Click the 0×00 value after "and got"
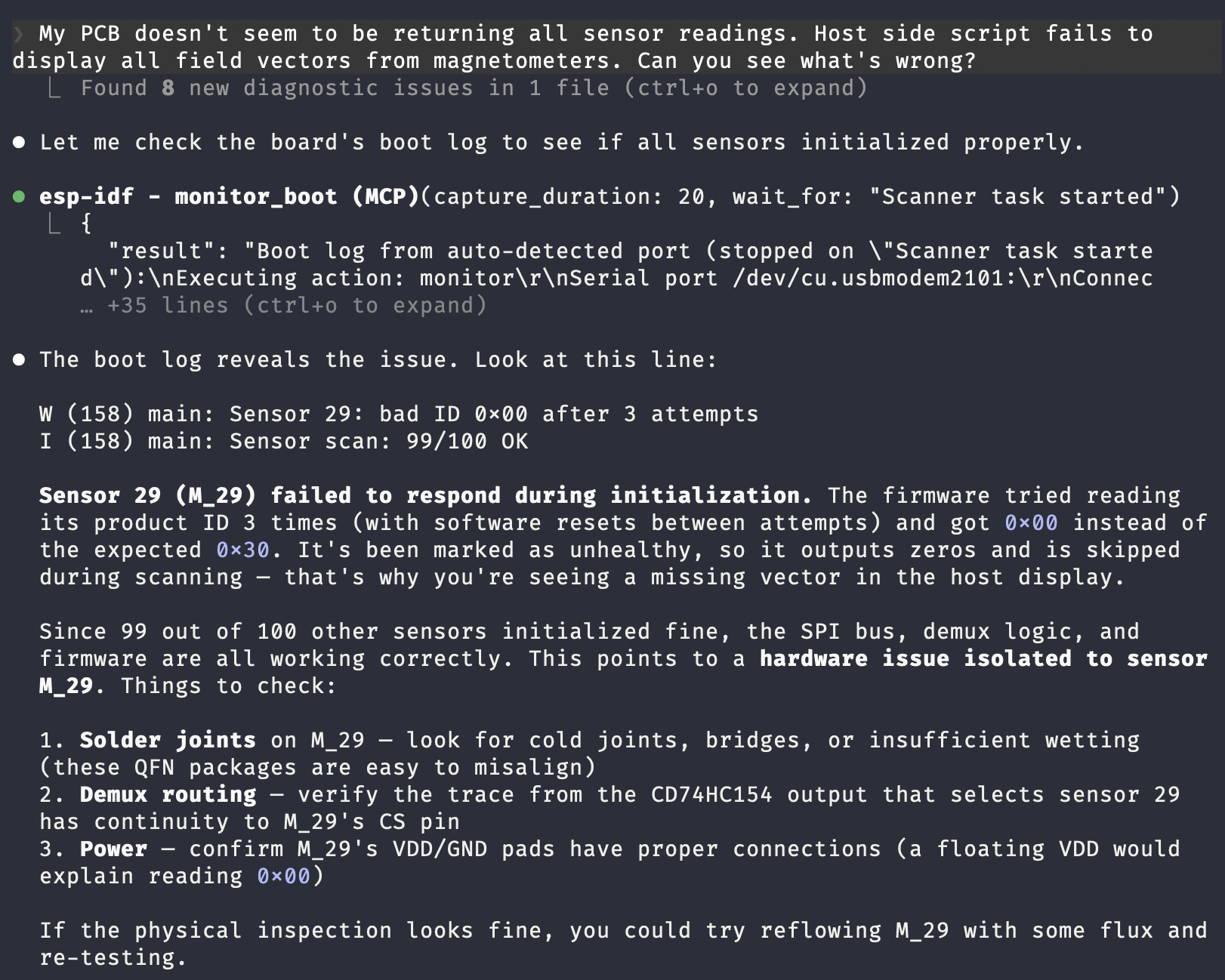Viewport: 1225px width, 980px height. [x=1031, y=523]
